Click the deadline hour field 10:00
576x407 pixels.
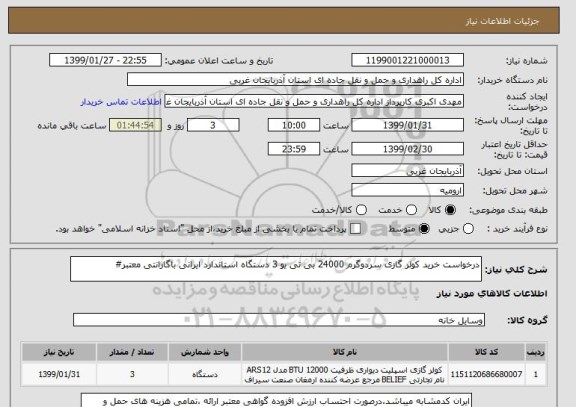click(x=294, y=125)
